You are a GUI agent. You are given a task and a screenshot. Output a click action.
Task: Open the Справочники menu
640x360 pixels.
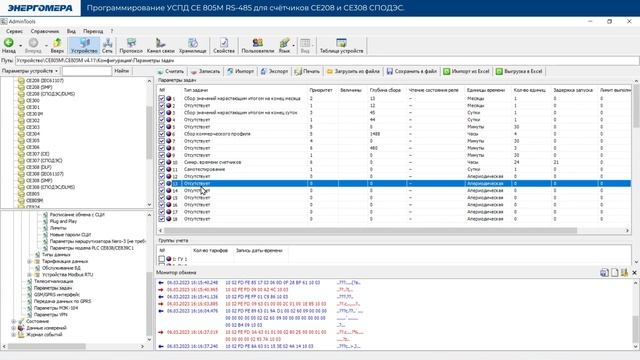click(45, 31)
